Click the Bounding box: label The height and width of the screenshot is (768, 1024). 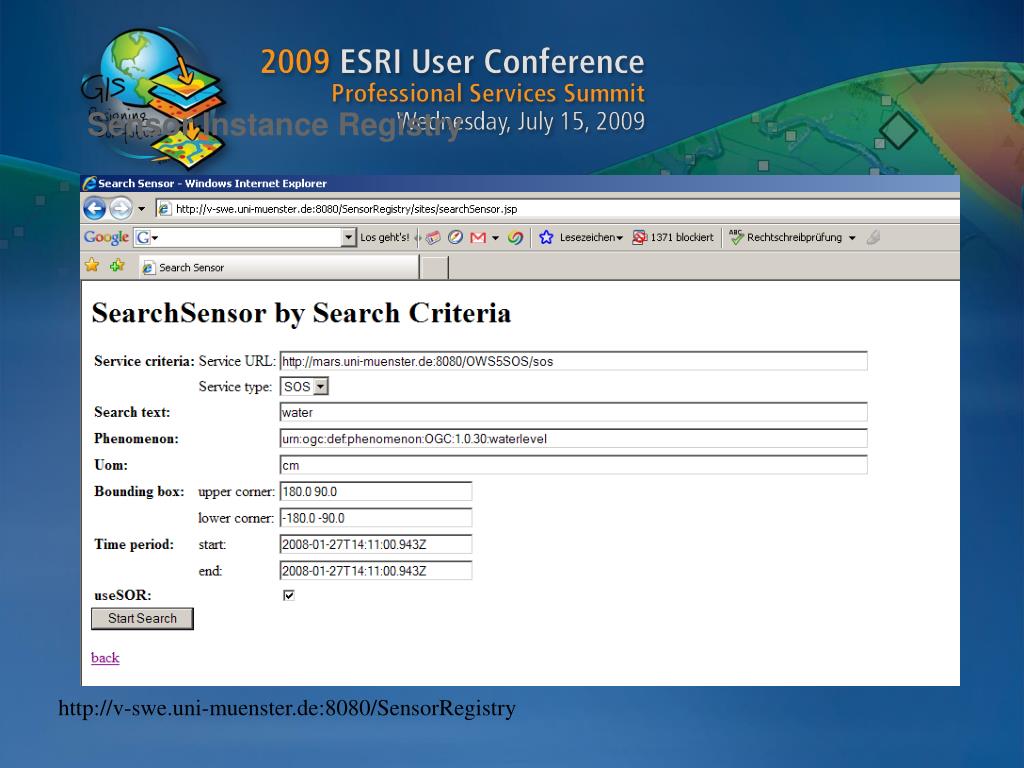(139, 491)
